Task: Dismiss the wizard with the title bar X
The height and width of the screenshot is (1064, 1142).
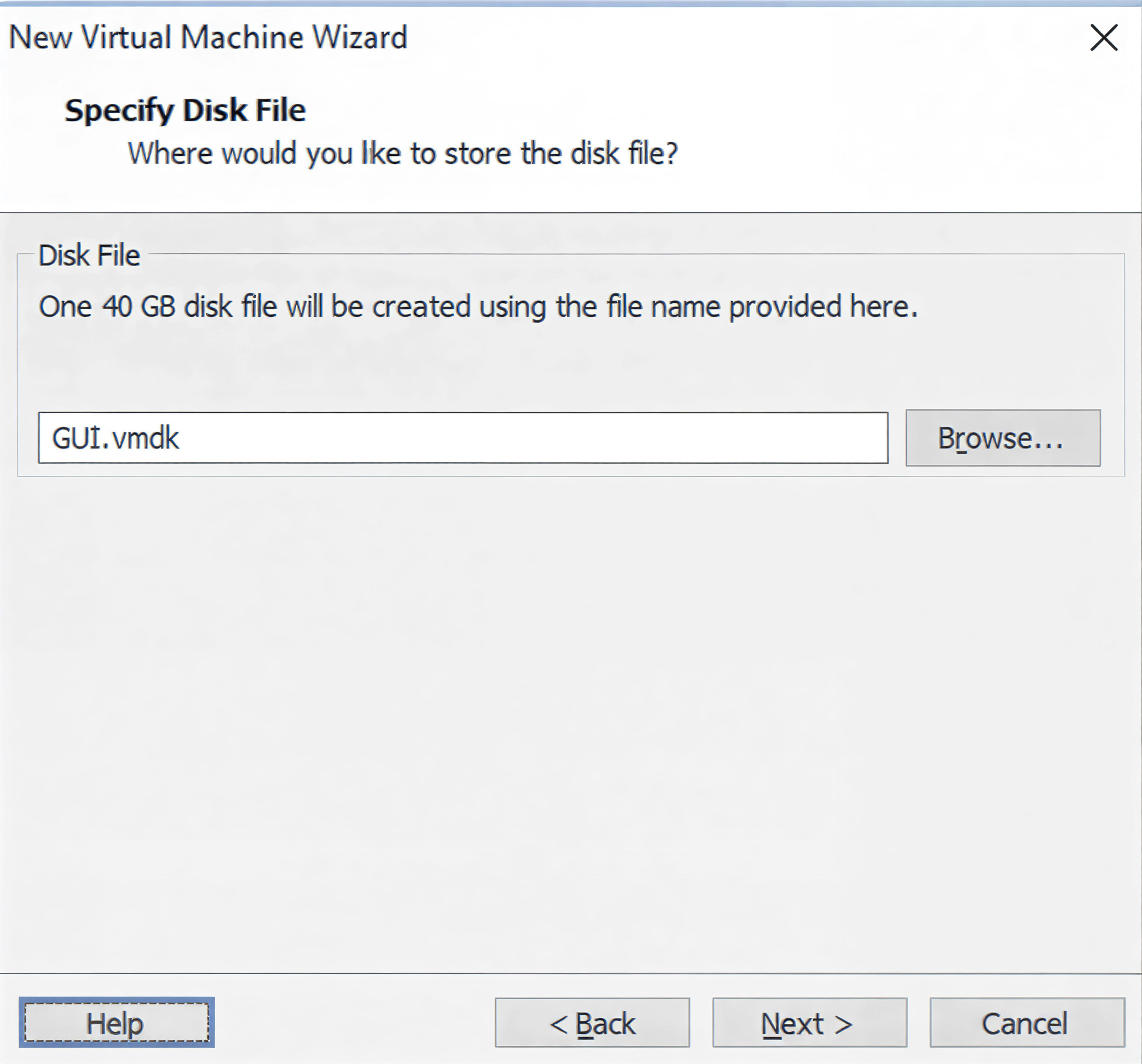Action: (x=1104, y=38)
